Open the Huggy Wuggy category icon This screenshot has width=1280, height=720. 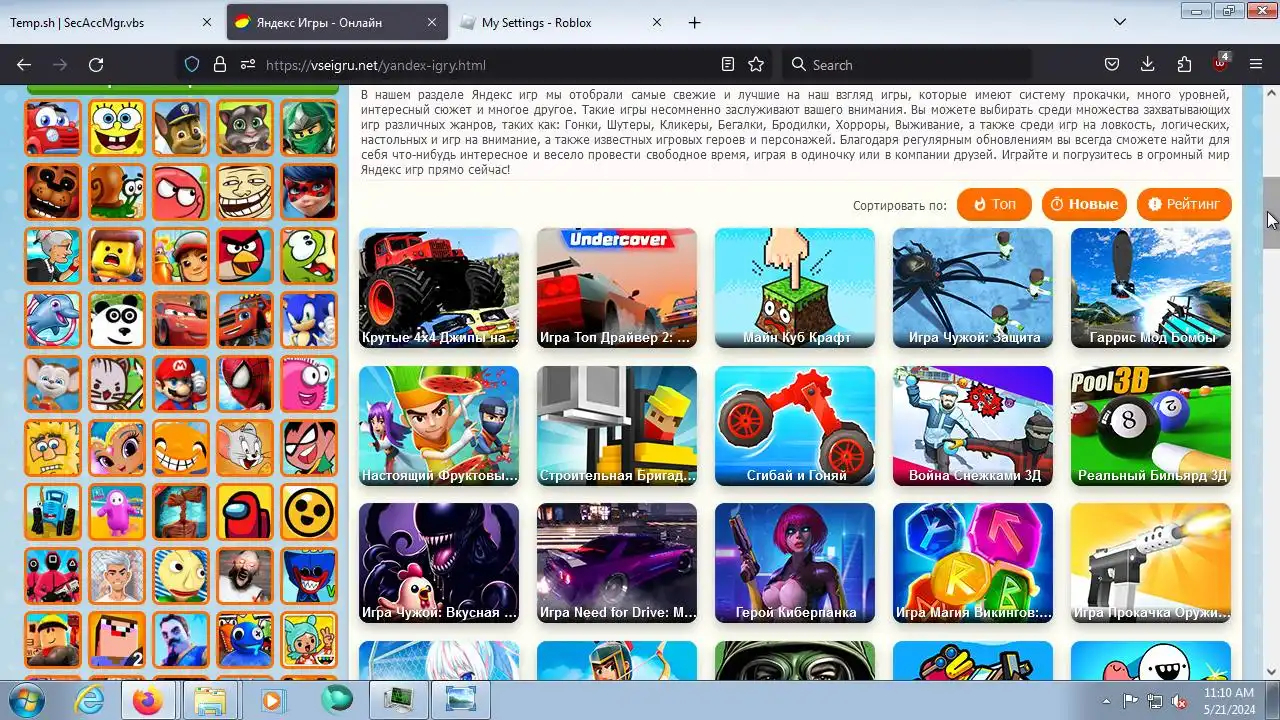[x=309, y=575]
